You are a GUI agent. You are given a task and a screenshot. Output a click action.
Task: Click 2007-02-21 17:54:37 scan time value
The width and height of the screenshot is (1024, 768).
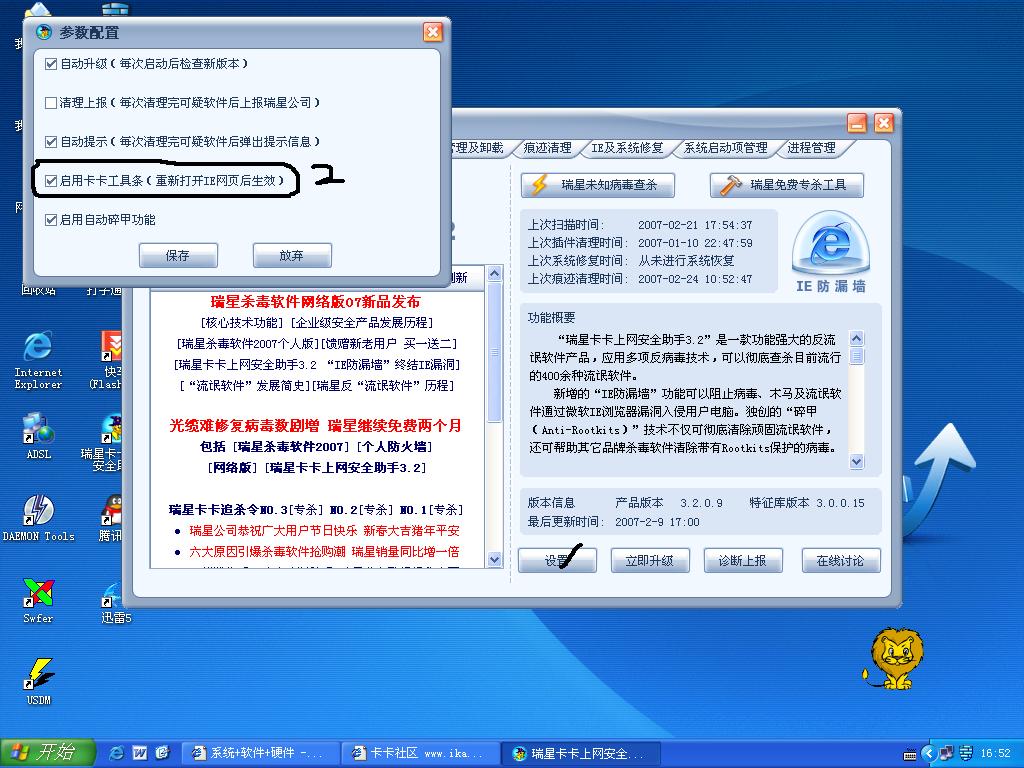[695, 225]
